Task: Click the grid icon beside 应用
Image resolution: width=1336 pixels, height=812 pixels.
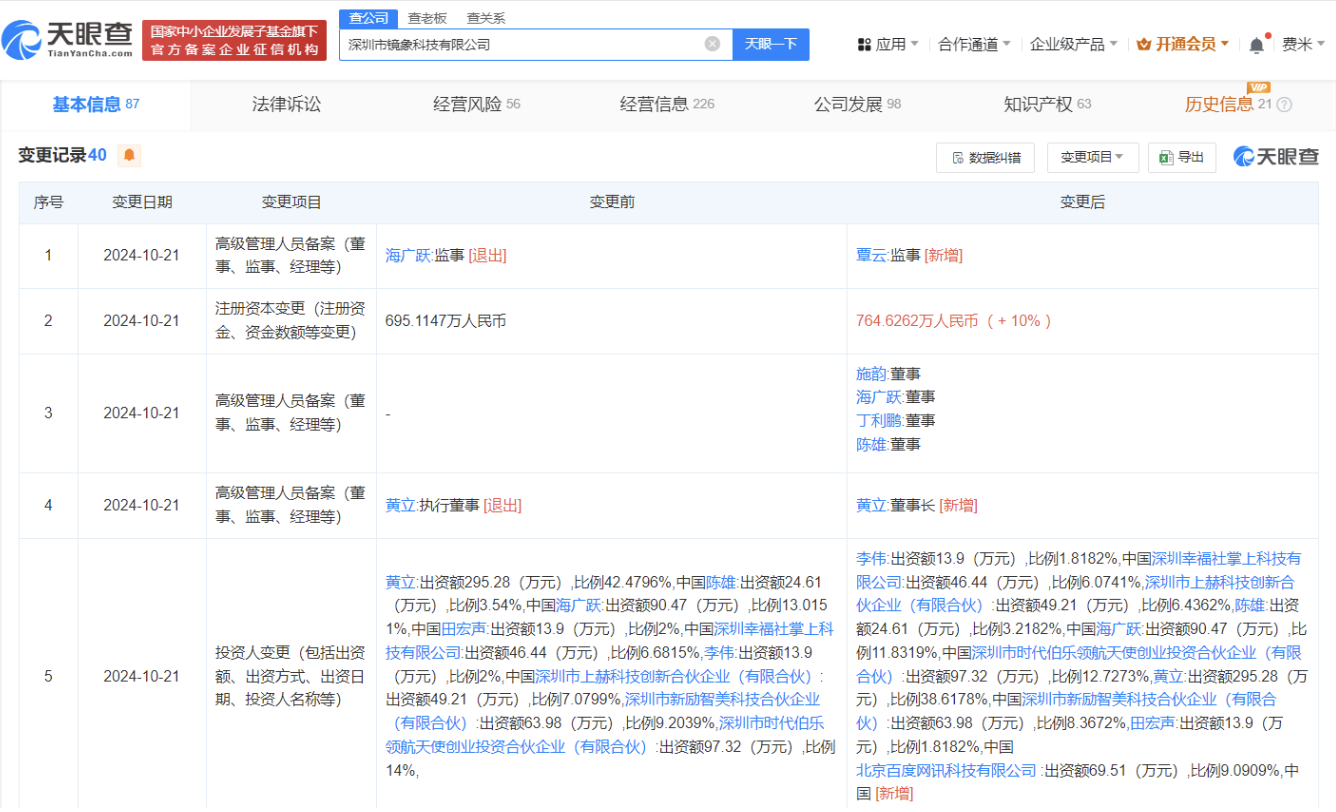Action: coord(864,44)
